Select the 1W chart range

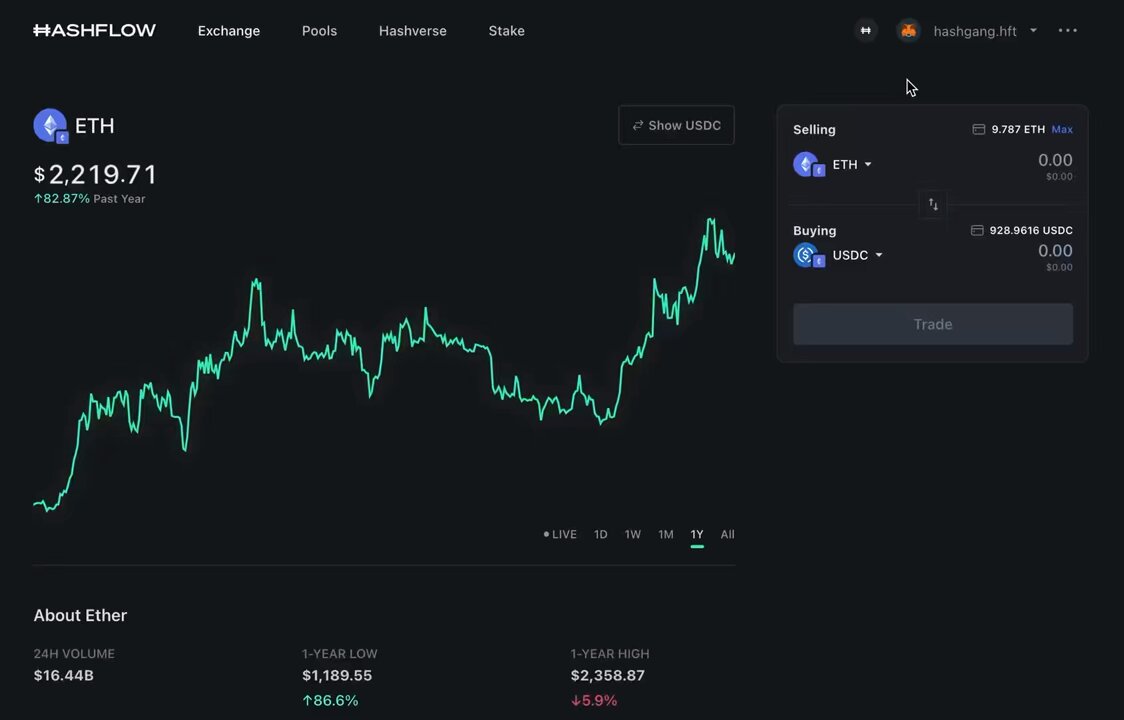(632, 534)
